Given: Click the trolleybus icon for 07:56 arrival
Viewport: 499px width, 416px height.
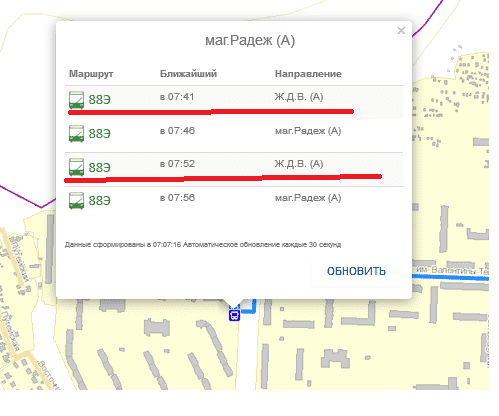Looking at the screenshot, I should tap(76, 201).
